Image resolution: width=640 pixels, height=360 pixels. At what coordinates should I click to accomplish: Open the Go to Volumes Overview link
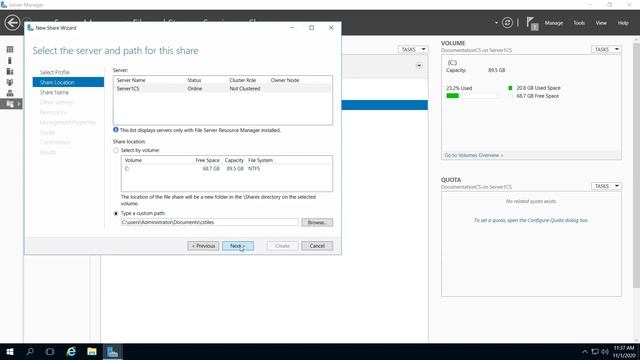[x=473, y=156]
